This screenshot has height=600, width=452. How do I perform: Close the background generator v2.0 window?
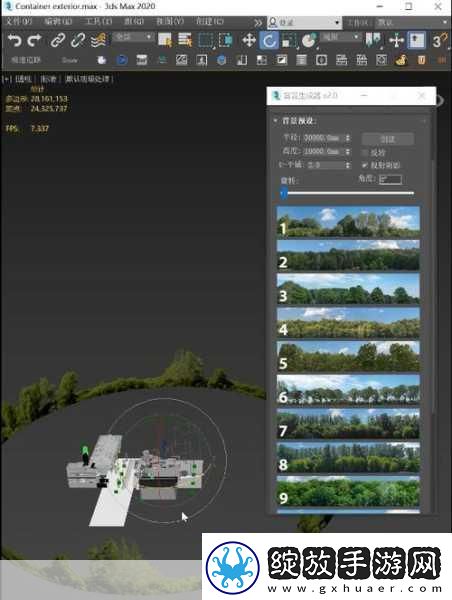[421, 95]
